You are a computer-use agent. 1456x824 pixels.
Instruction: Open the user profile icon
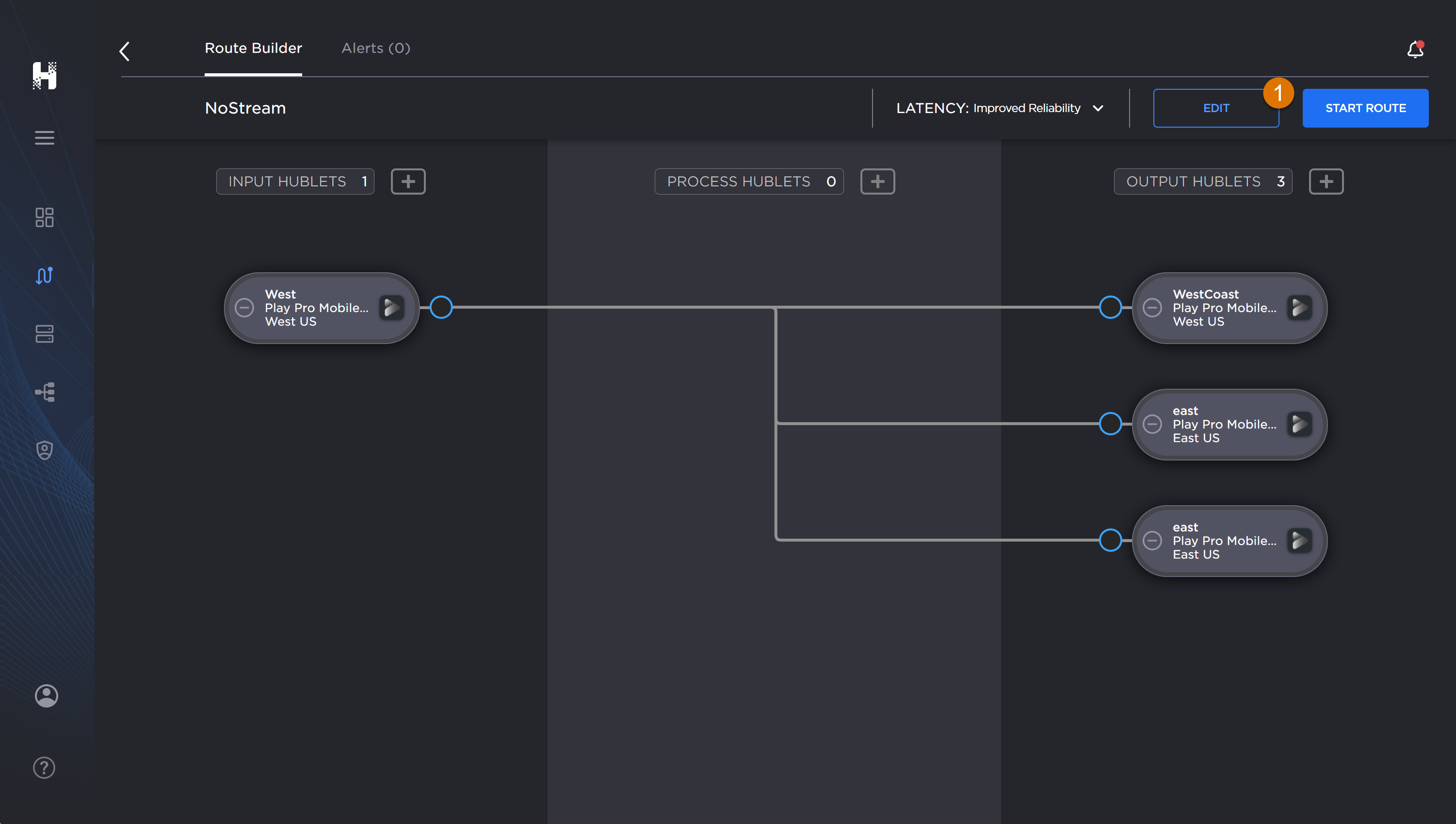coord(46,695)
